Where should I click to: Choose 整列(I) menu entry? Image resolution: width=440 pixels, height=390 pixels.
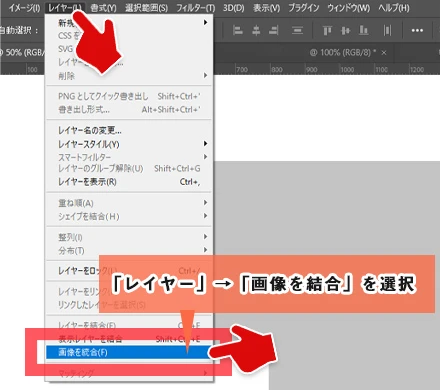coord(129,237)
